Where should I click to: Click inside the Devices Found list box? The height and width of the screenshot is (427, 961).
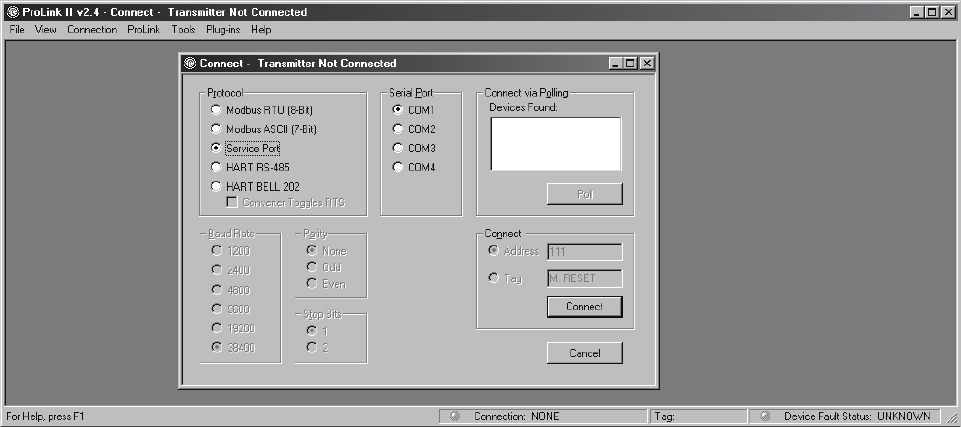(555, 144)
